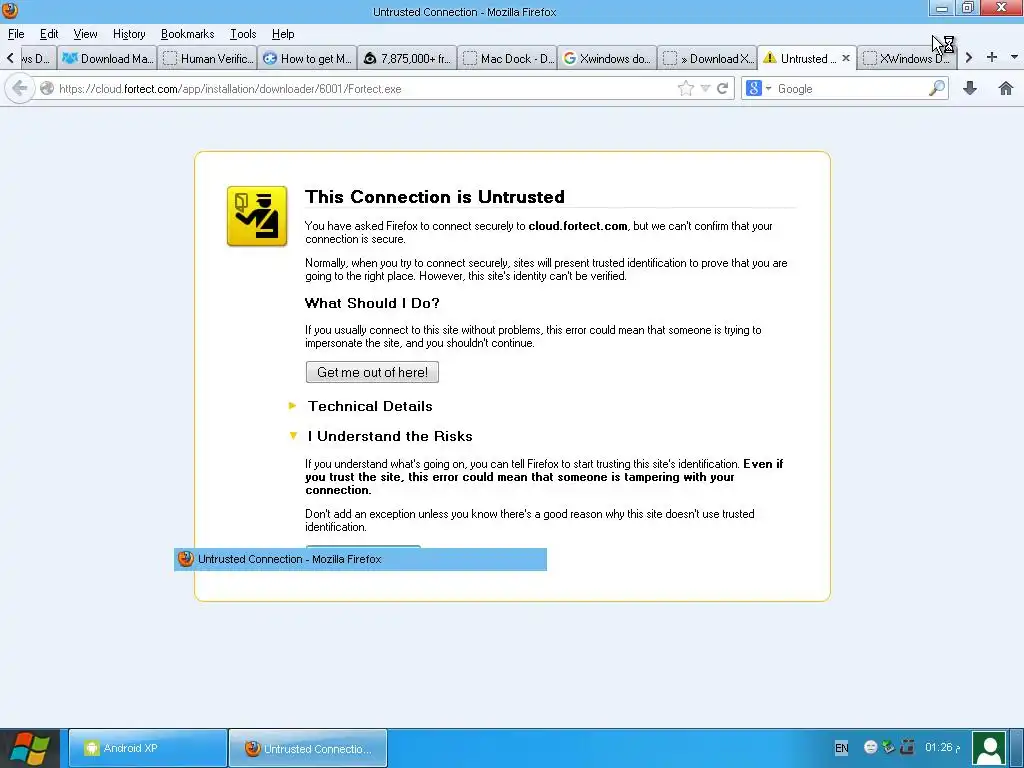Click the untrusted connection officer warning icon
This screenshot has width=1024, height=768.
click(x=257, y=216)
